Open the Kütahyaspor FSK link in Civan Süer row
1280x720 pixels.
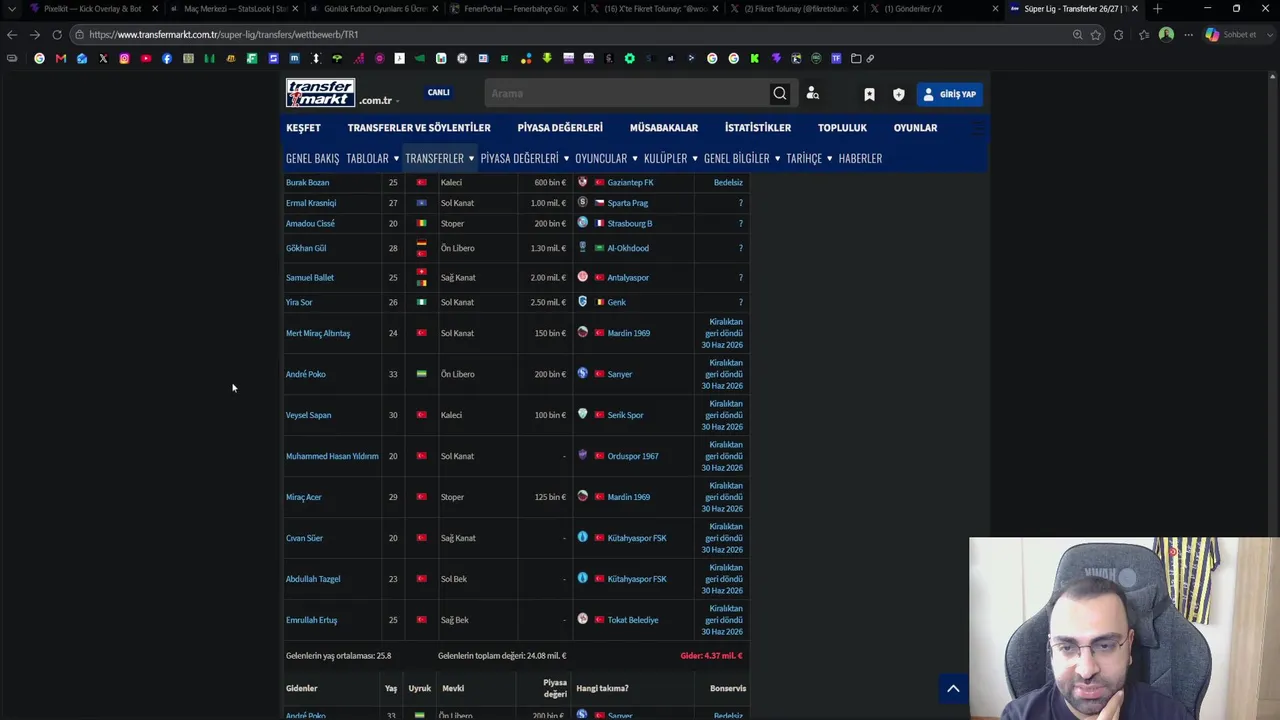(636, 537)
